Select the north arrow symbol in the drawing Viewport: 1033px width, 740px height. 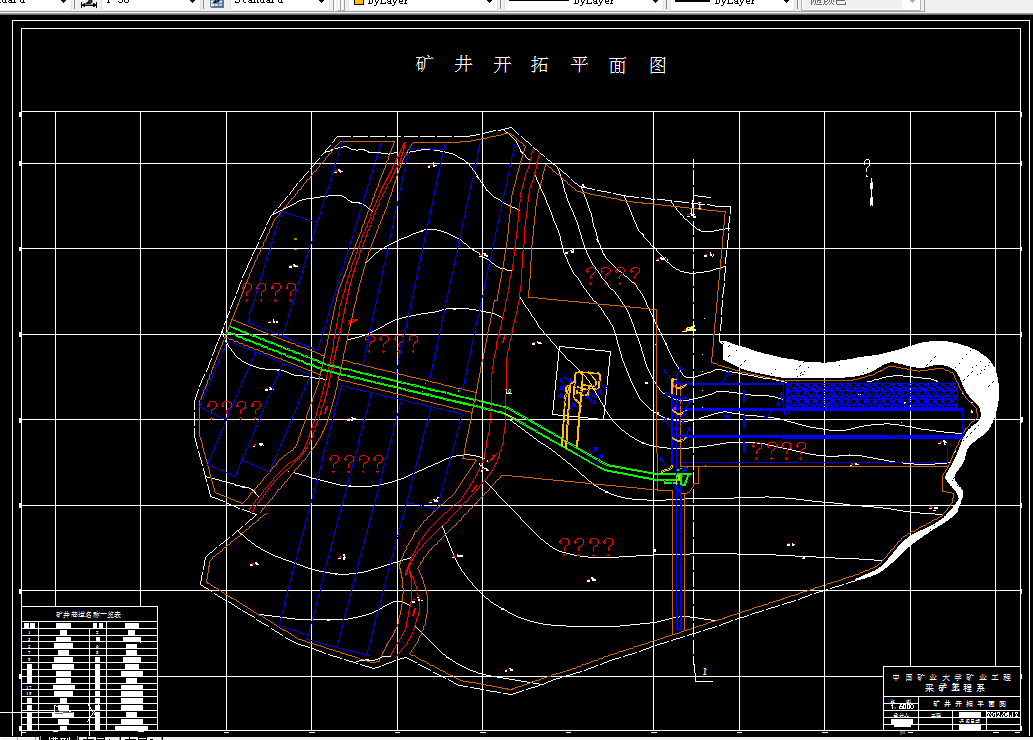click(x=869, y=182)
